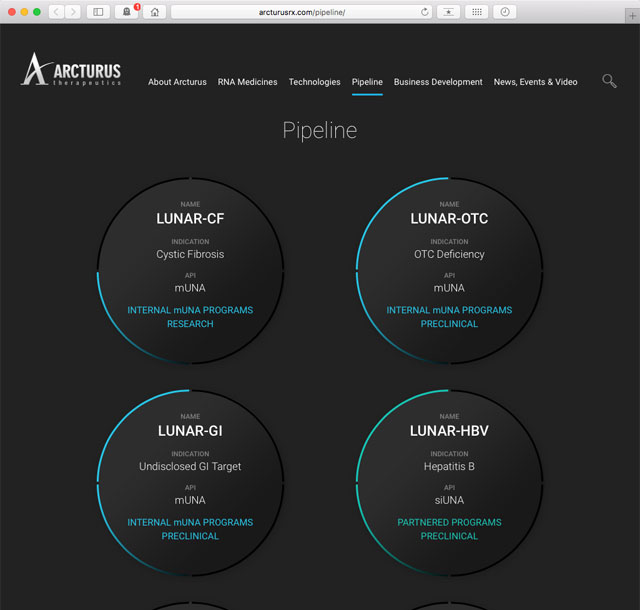This screenshot has width=640, height=610.
Task: Open the RNA Medicines menu item
Action: click(247, 82)
